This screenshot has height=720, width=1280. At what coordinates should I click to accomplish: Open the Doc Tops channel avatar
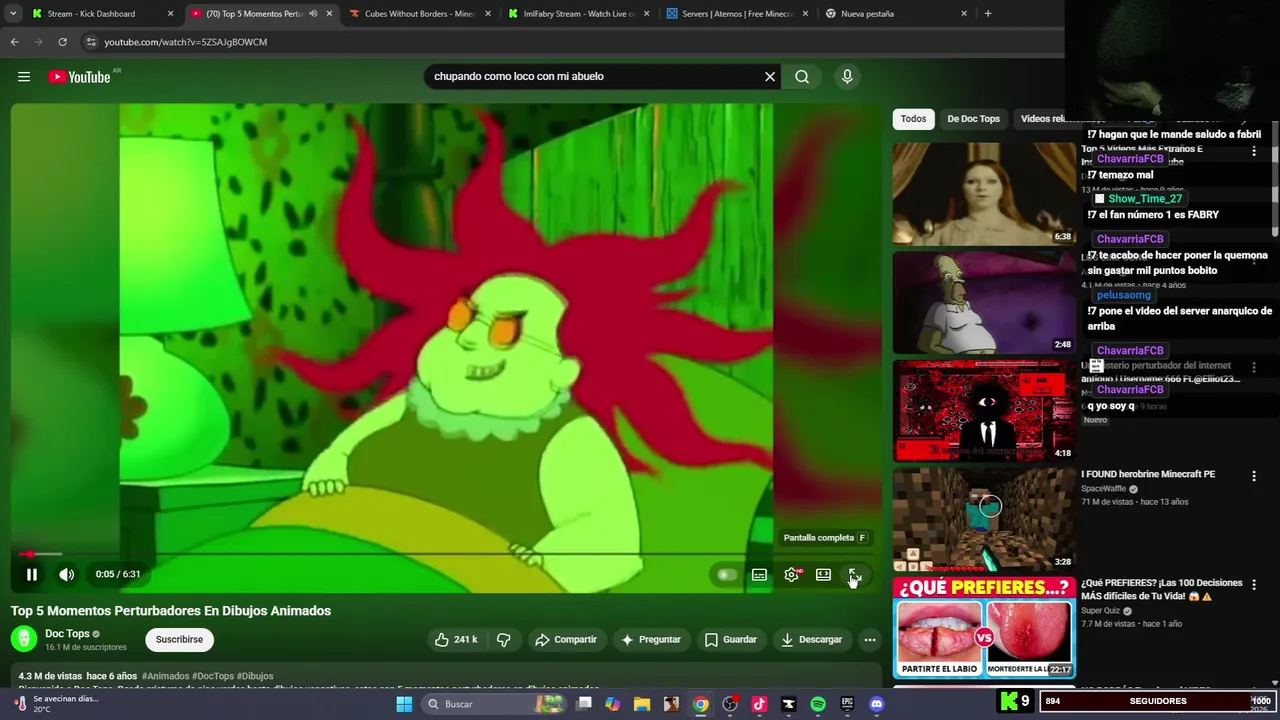pyautogui.click(x=24, y=639)
